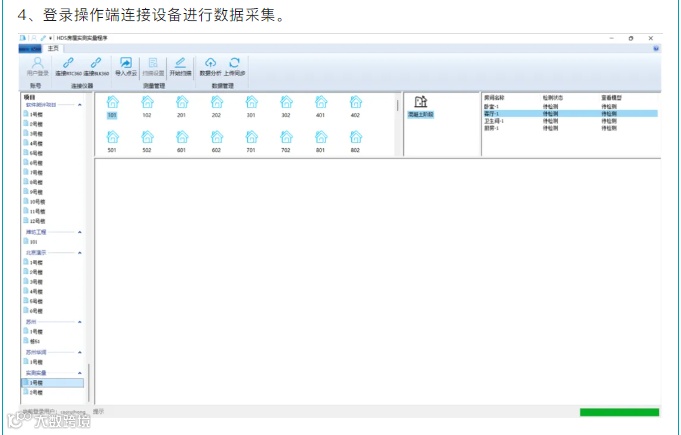This screenshot has height=435, width=681.
Task: Select room 801 house icon
Action: pos(321,137)
